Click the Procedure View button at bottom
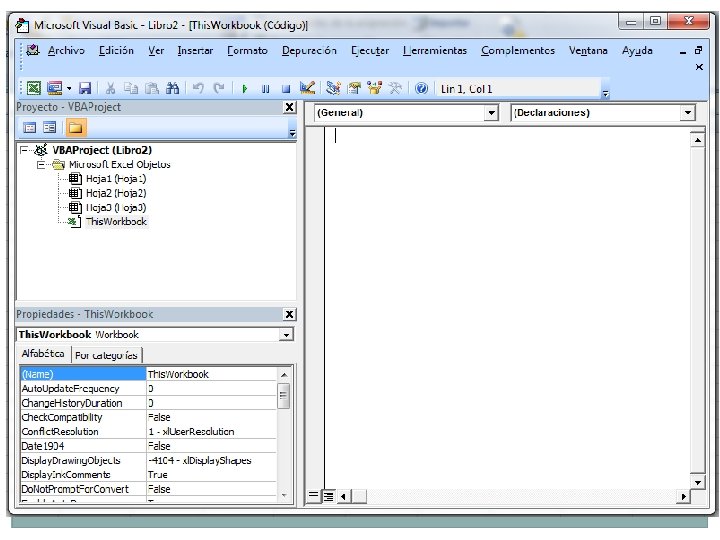Image resolution: width=720 pixels, height=540 pixels. (313, 496)
